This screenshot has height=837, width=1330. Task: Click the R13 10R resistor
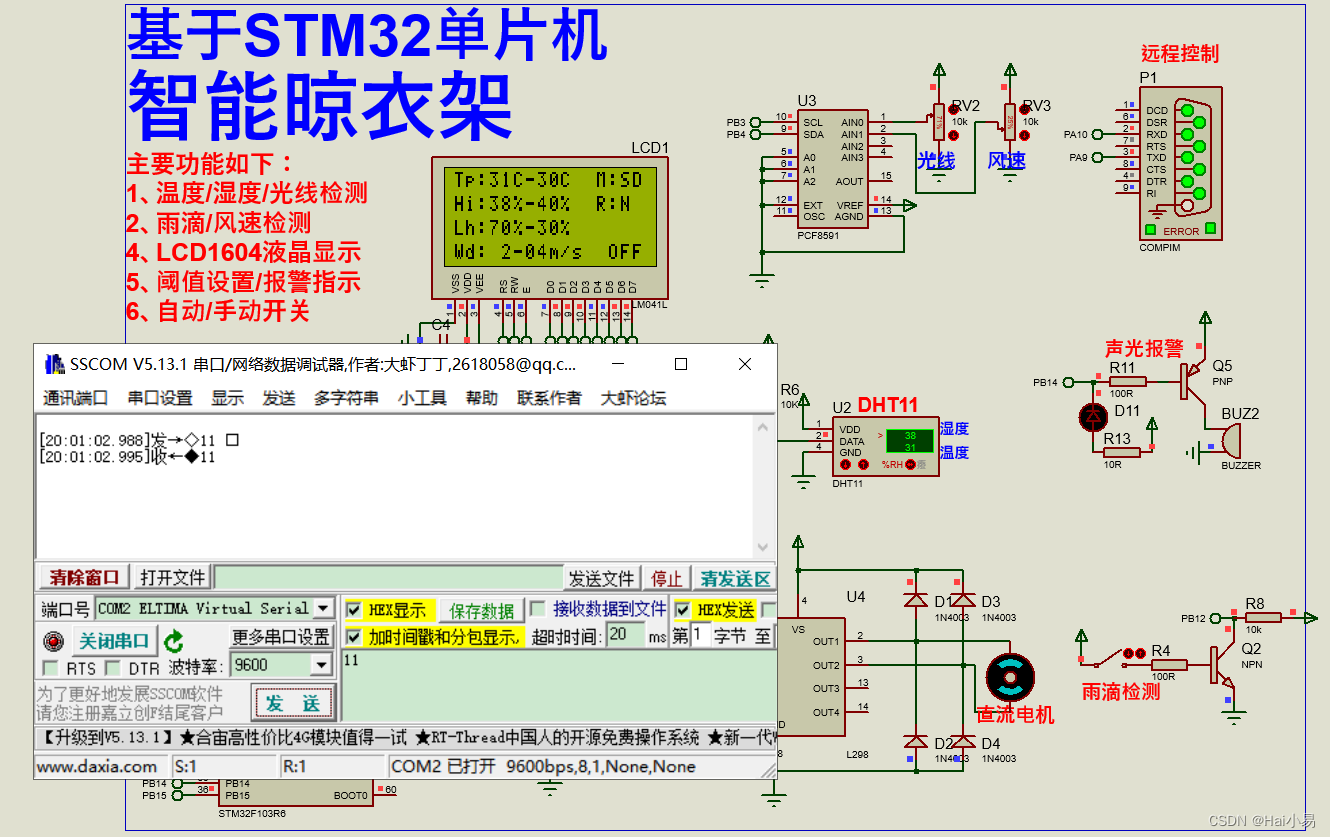1122,451
